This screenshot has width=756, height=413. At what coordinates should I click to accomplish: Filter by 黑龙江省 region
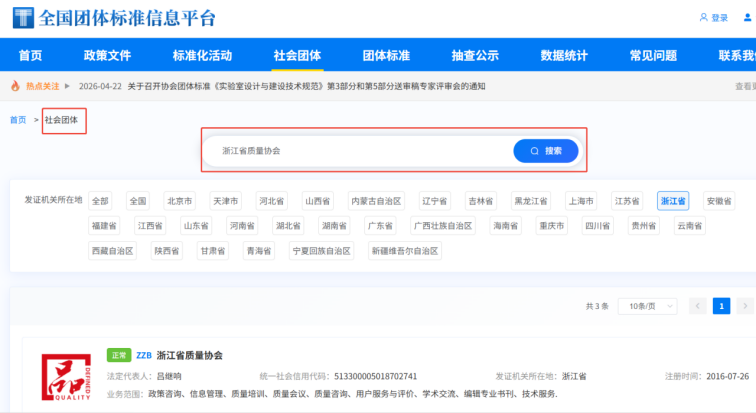(531, 201)
